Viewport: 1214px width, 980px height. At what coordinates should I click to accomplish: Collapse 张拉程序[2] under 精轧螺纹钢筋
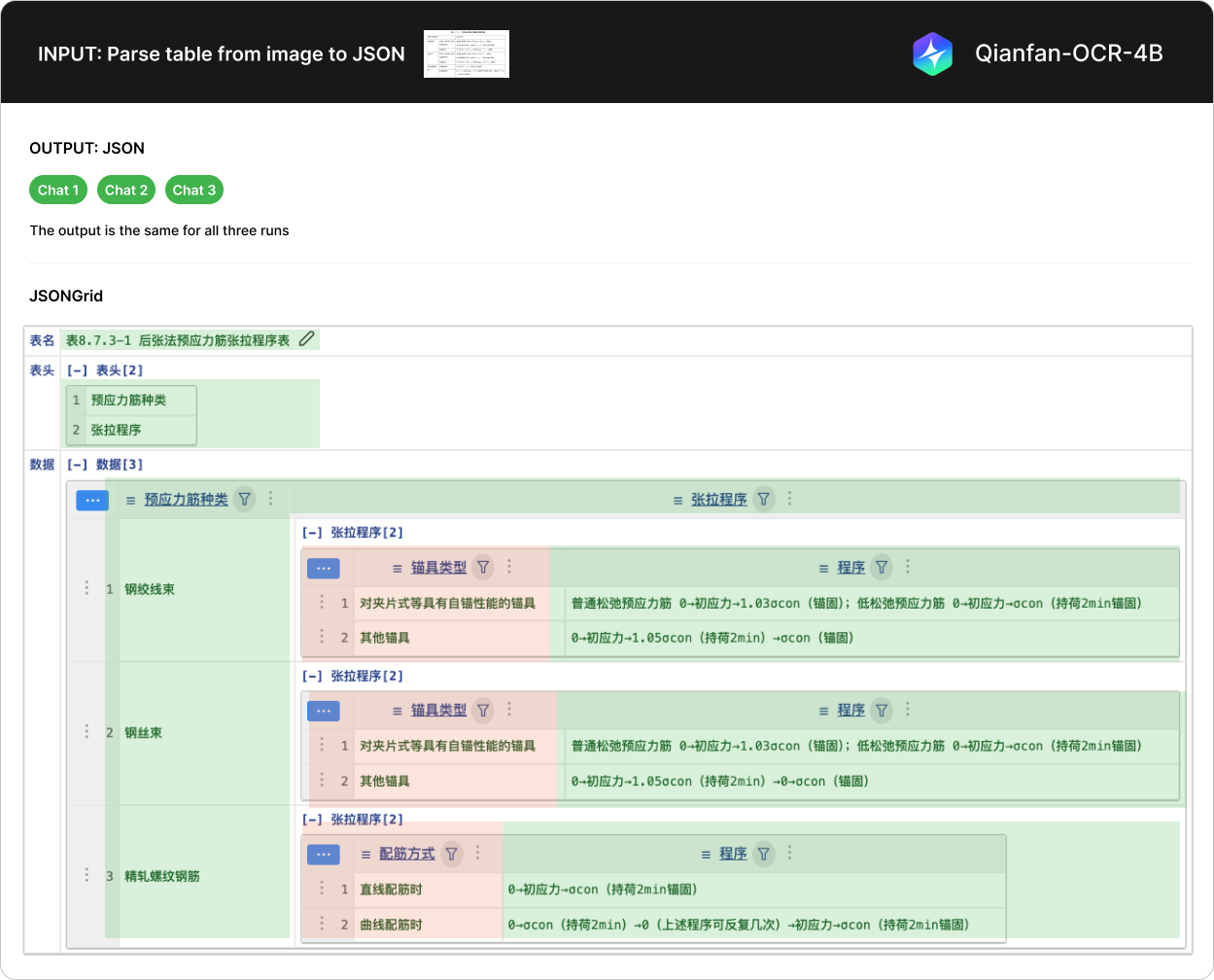point(312,820)
